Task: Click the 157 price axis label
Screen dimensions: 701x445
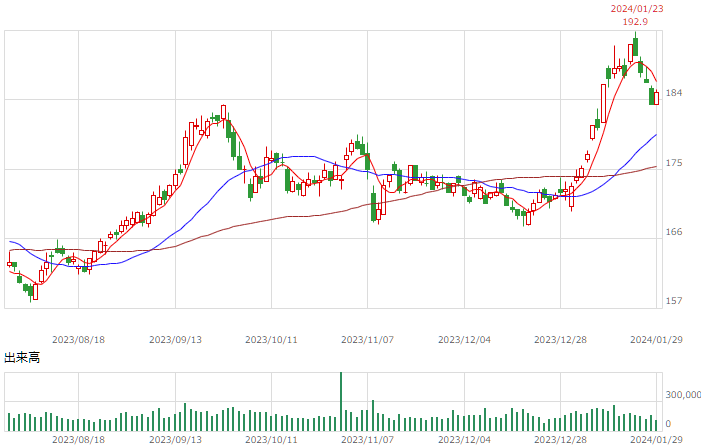Action: coord(674,301)
